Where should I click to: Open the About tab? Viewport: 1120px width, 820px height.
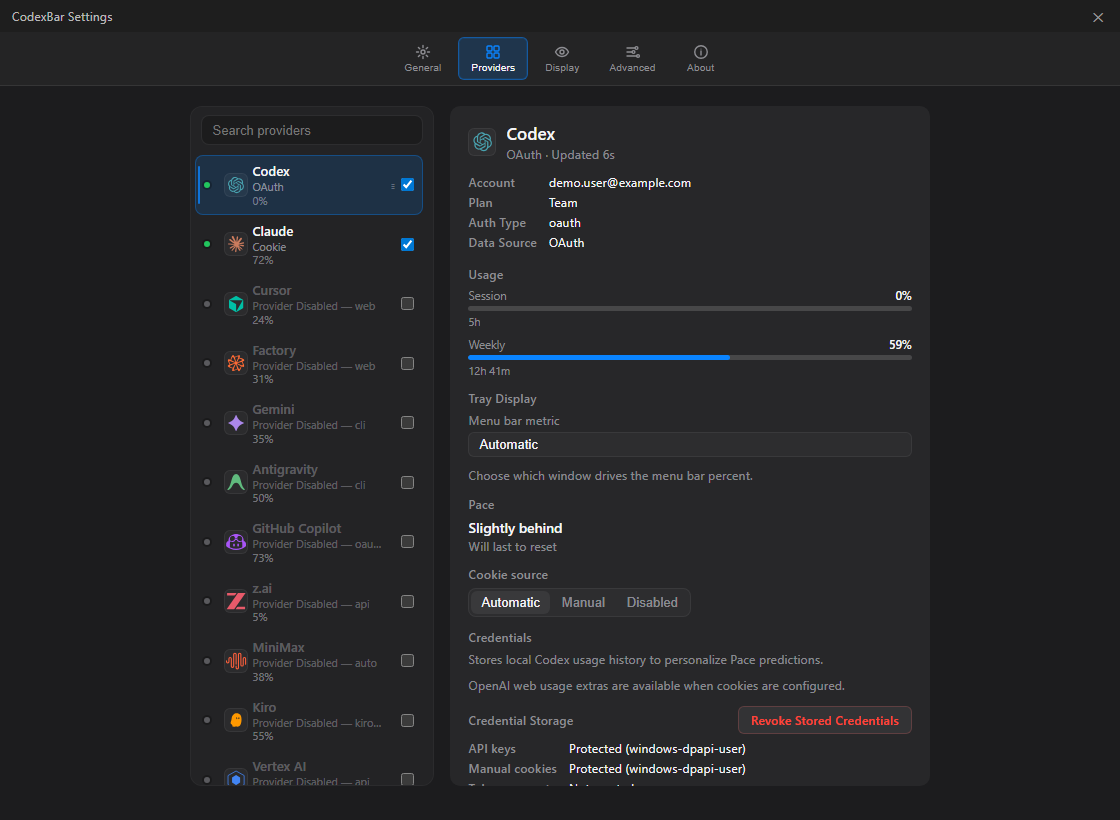[701, 59]
